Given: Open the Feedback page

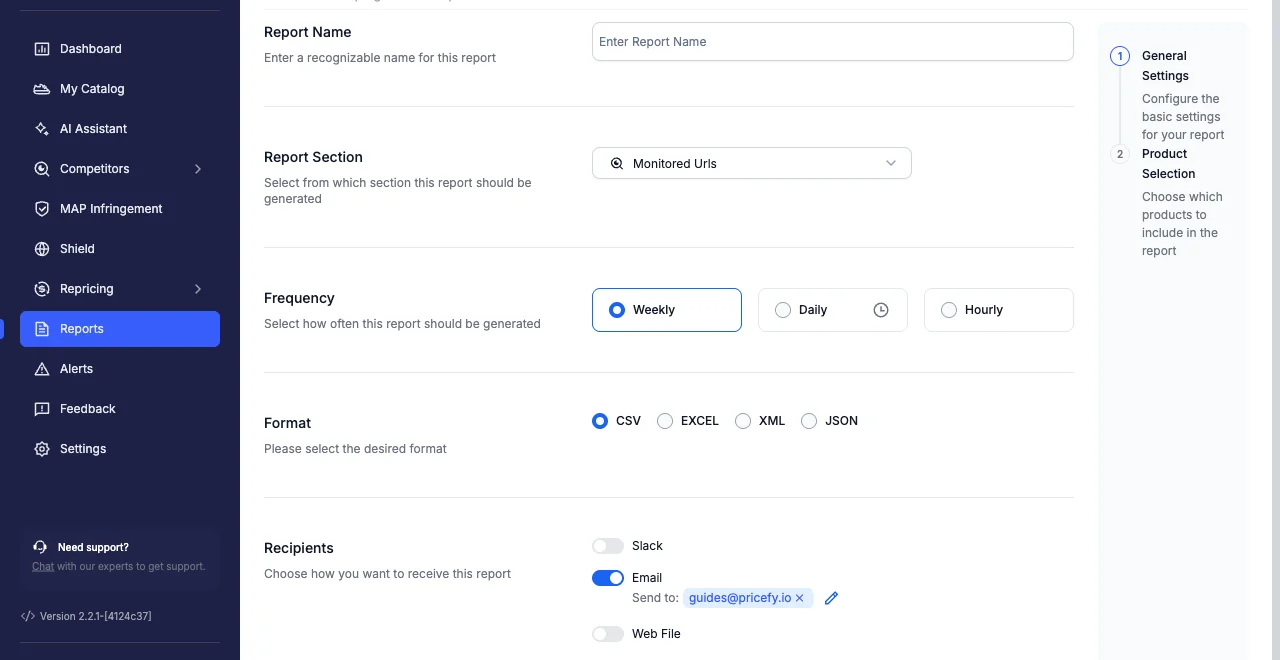Looking at the screenshot, I should [120, 409].
